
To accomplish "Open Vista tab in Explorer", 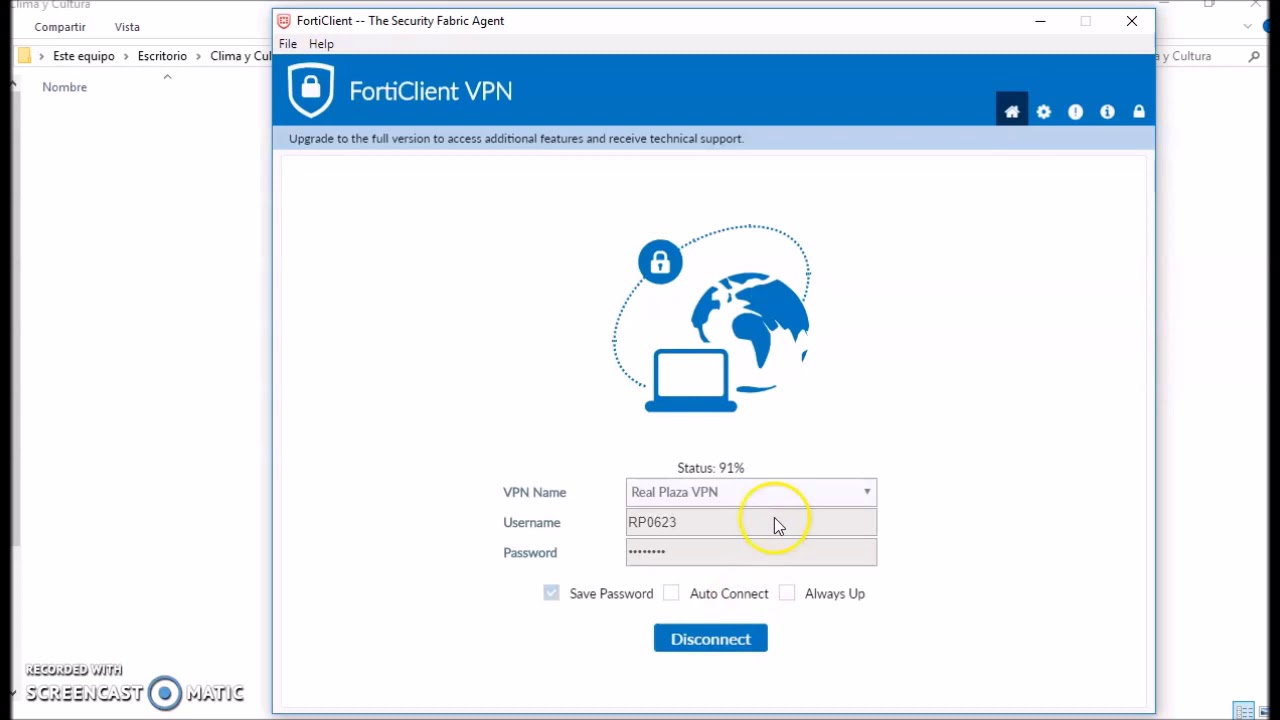I will [127, 27].
